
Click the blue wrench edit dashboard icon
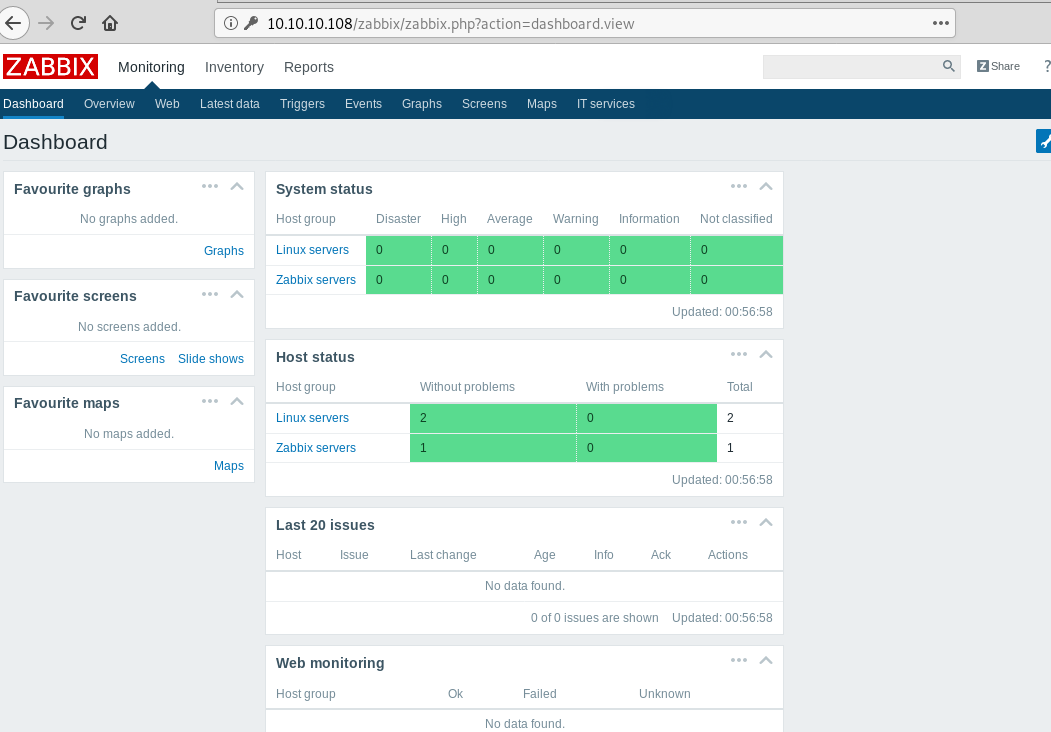1044,141
